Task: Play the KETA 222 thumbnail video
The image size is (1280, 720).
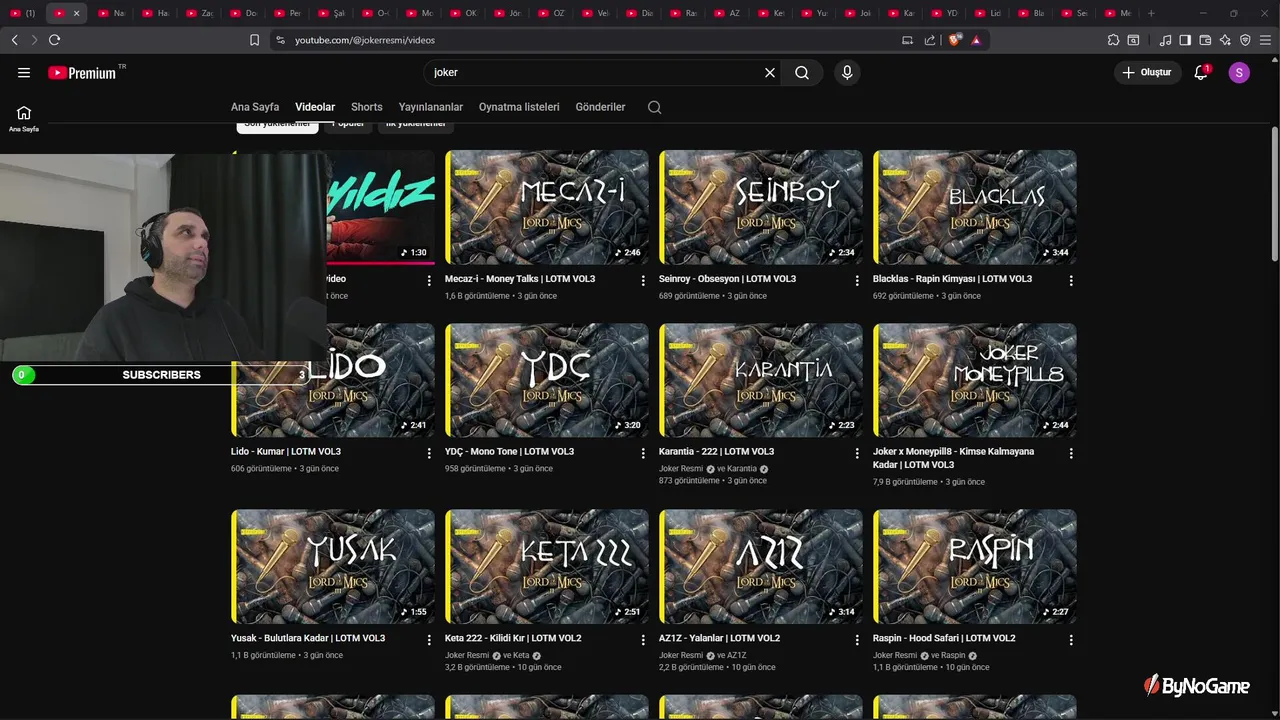Action: pos(547,567)
